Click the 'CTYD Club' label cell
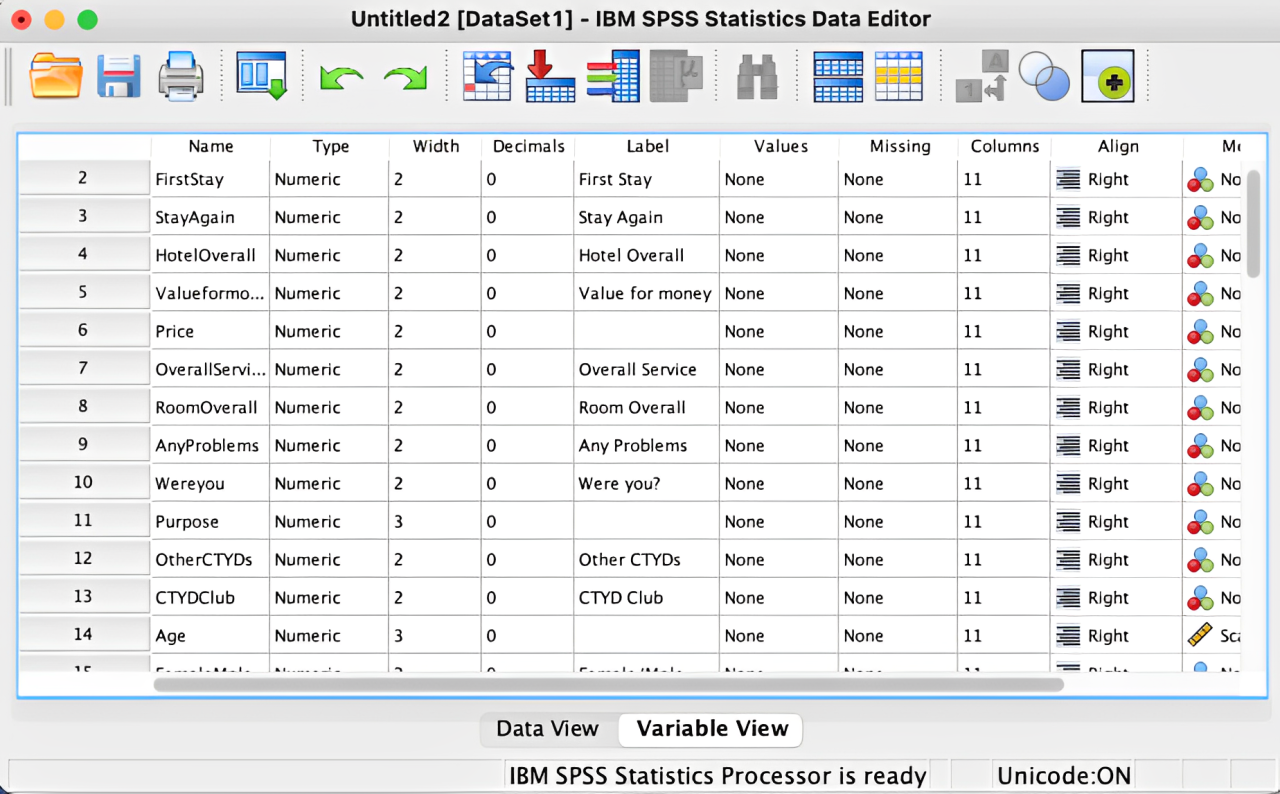 (647, 598)
